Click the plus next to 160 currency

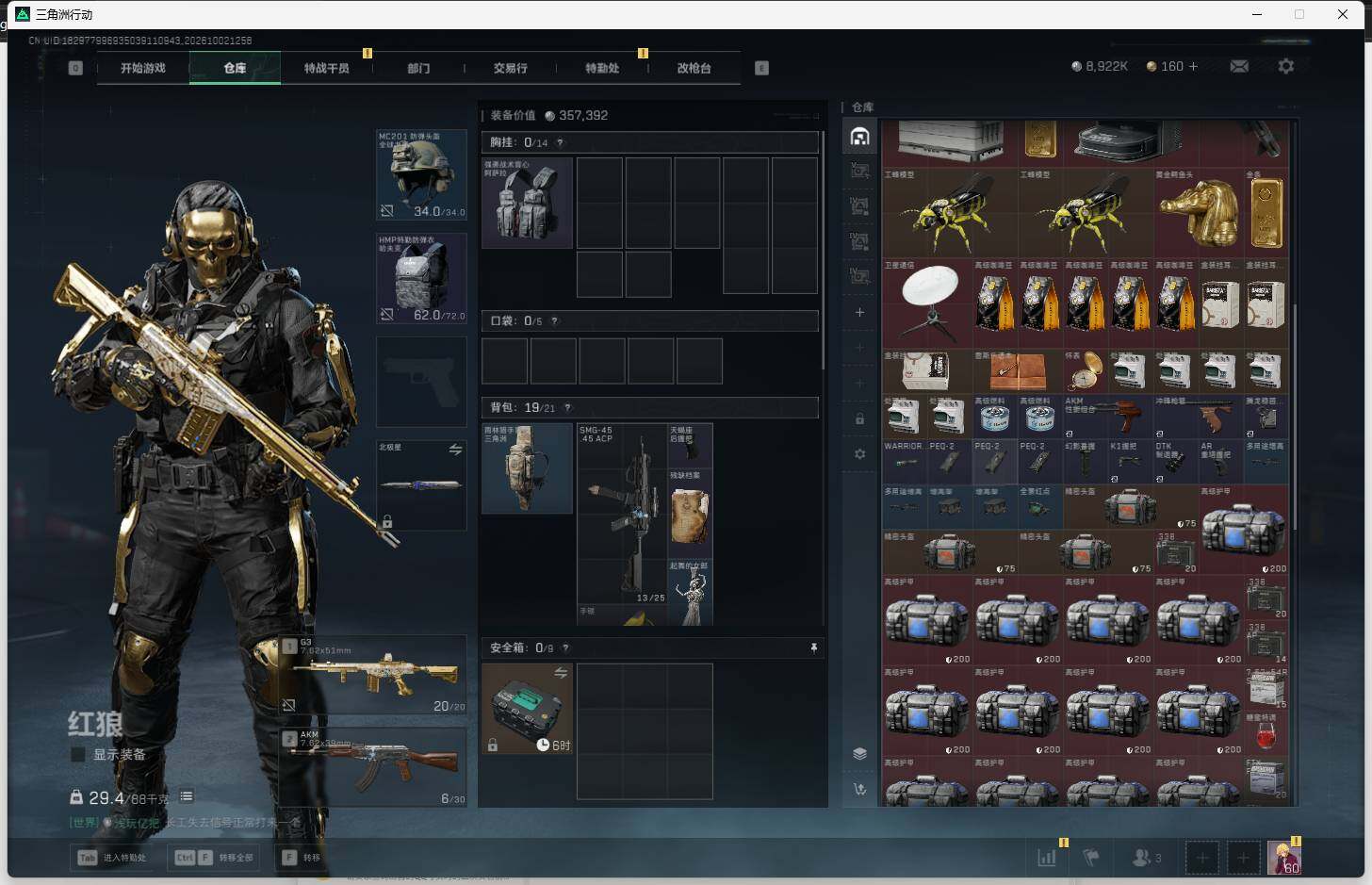pos(1193,66)
